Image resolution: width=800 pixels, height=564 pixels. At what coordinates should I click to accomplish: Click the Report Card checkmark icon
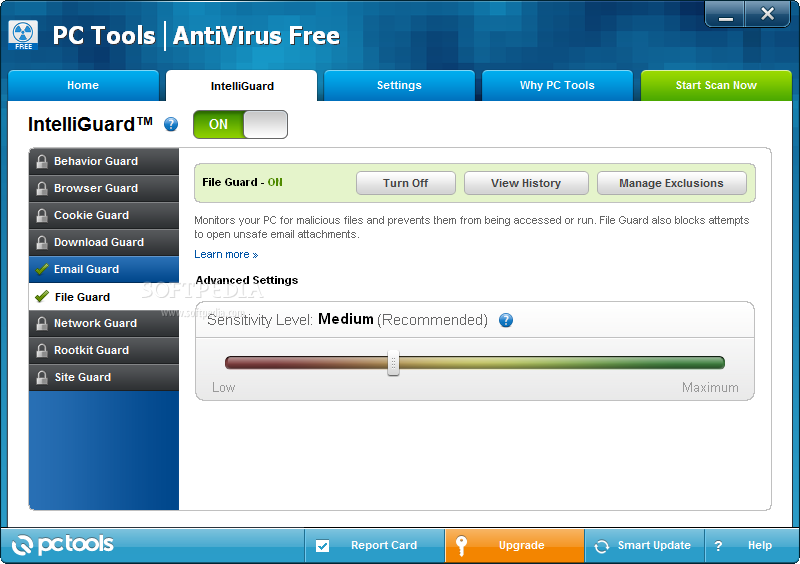point(322,546)
